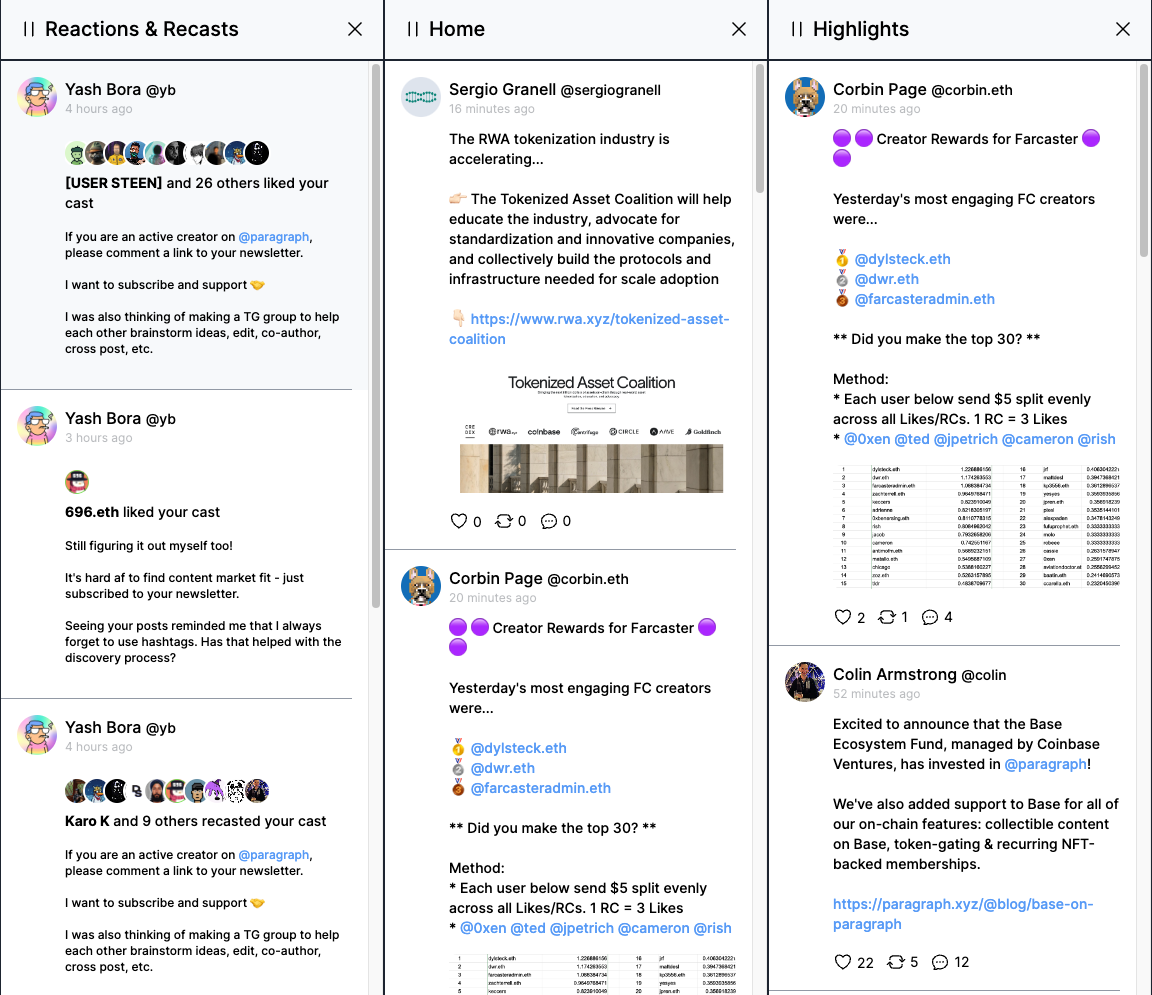Click '3 hours ago' timestamp
The image size is (1152, 995).
[x=98, y=438]
